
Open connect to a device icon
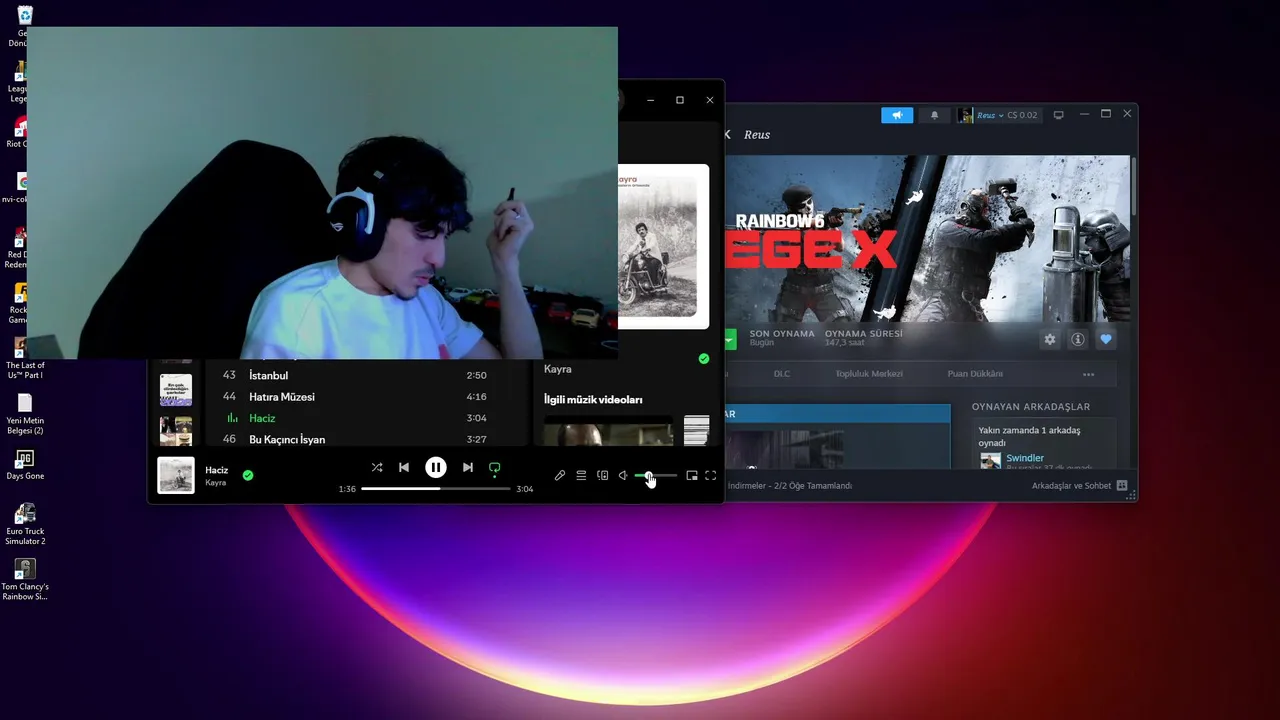coord(602,476)
